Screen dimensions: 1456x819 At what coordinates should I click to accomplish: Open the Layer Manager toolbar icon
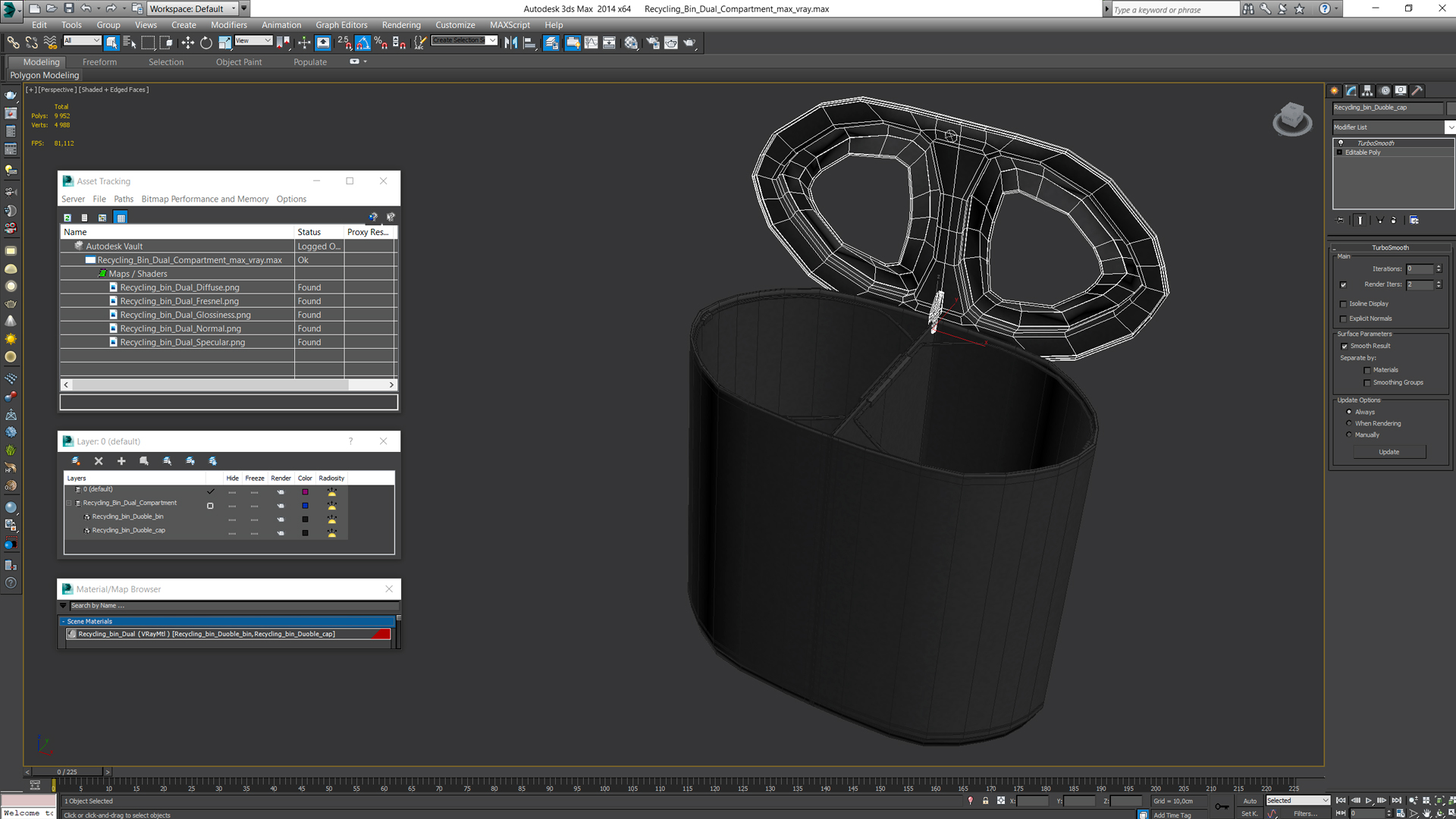[551, 42]
